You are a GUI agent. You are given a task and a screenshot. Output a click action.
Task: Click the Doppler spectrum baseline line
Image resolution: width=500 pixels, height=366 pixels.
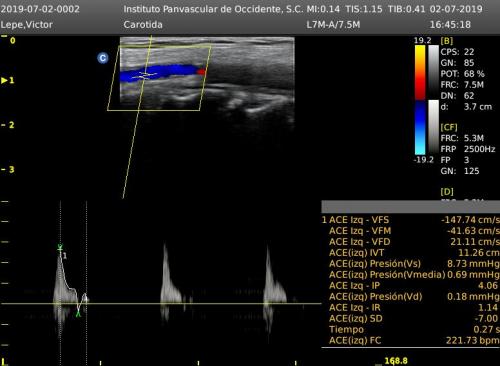click(161, 304)
